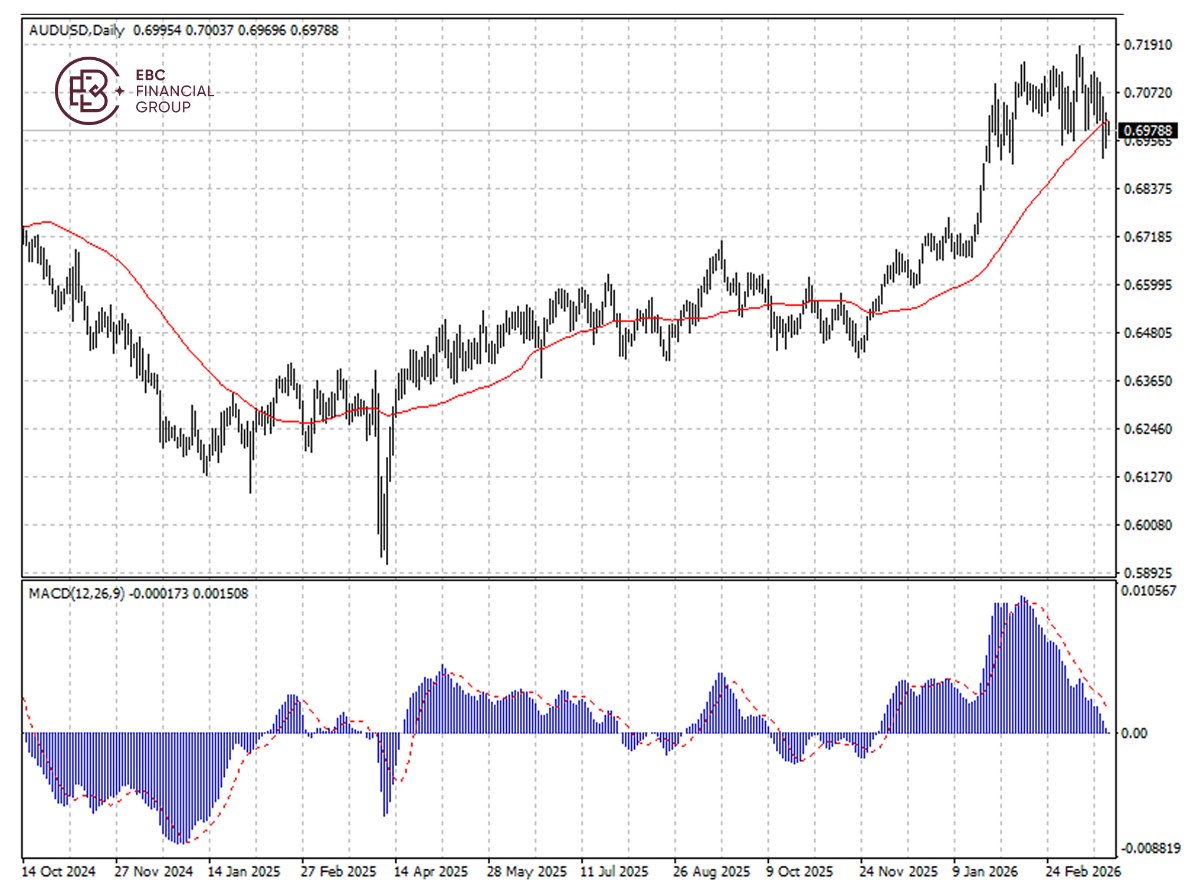Click the 0.71910 price axis label
The width and height of the screenshot is (1200, 896).
click(x=1146, y=46)
